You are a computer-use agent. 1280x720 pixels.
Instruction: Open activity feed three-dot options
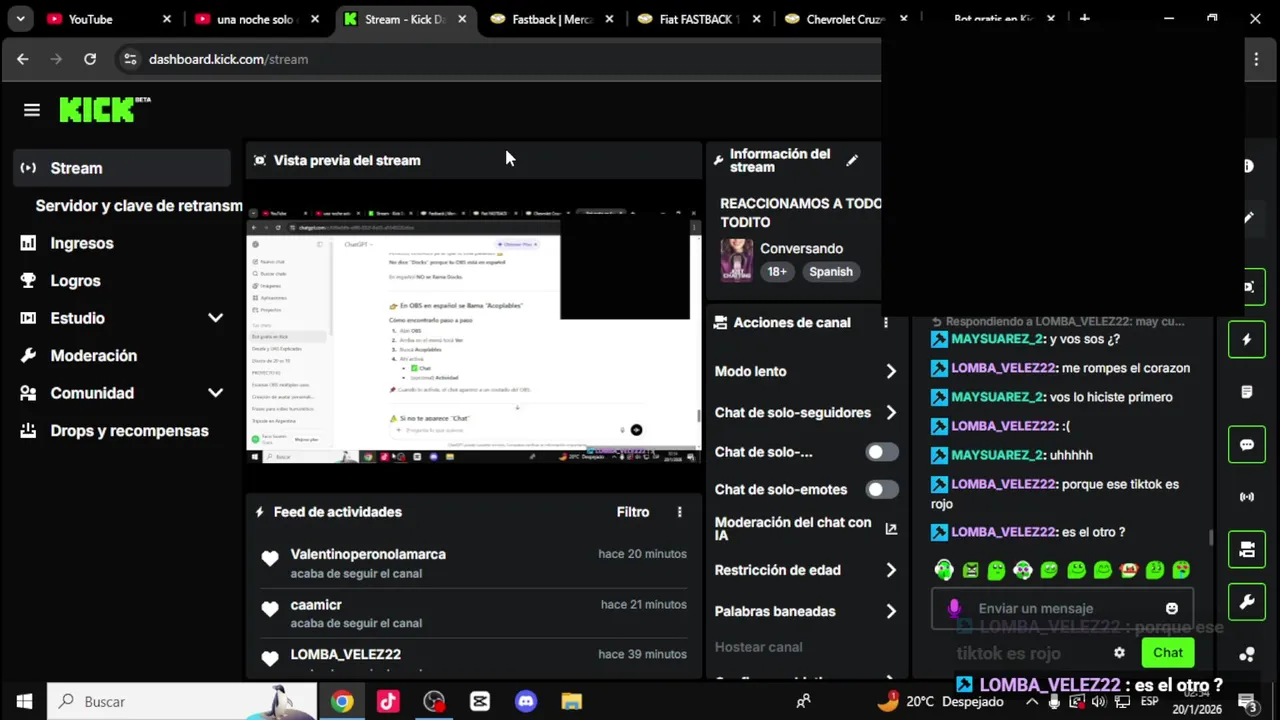coord(679,512)
